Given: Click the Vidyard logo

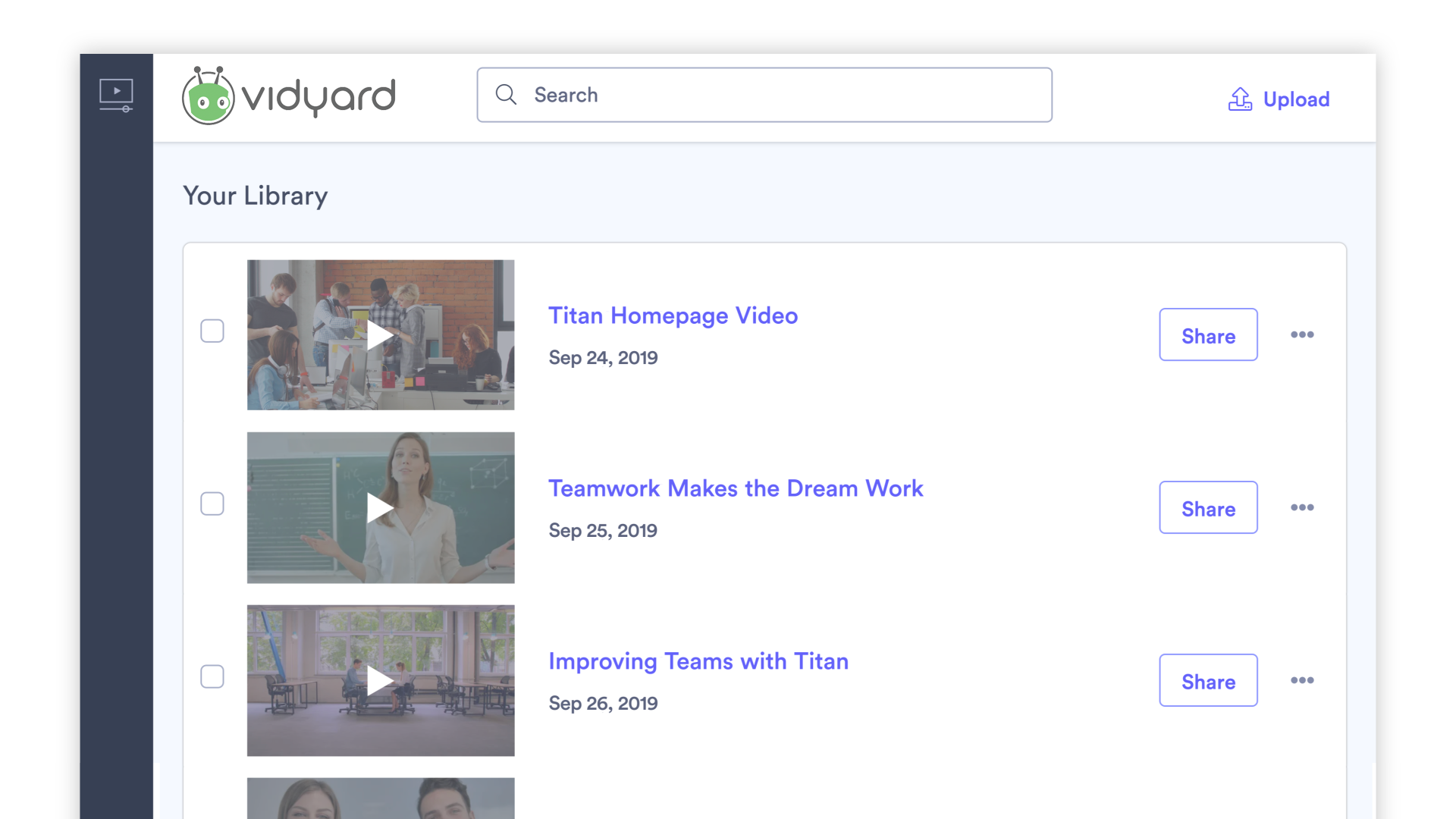Looking at the screenshot, I should [289, 96].
